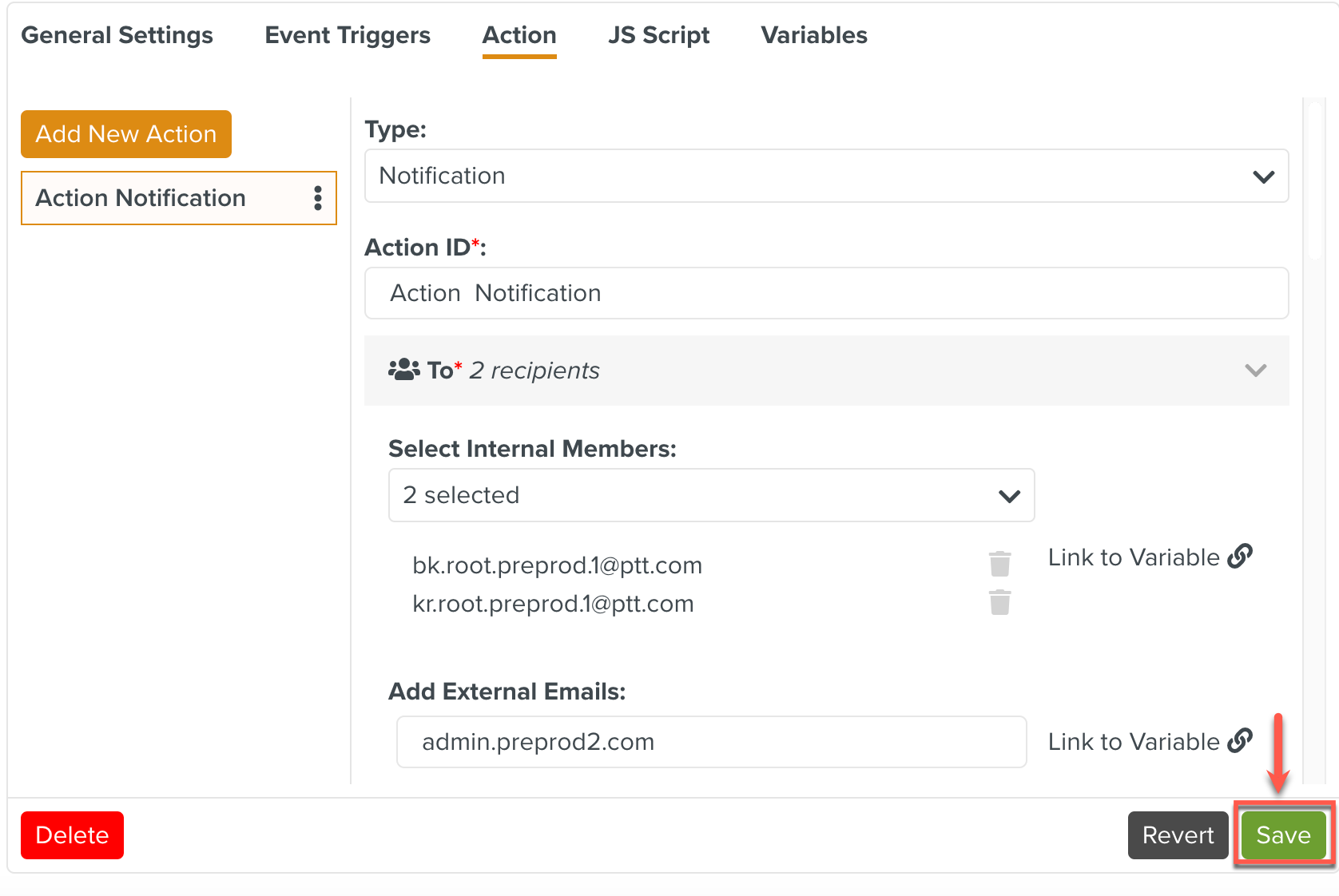Image resolution: width=1339 pixels, height=896 pixels.
Task: Open the 2 selected members dropdown
Action: pyautogui.click(x=711, y=495)
